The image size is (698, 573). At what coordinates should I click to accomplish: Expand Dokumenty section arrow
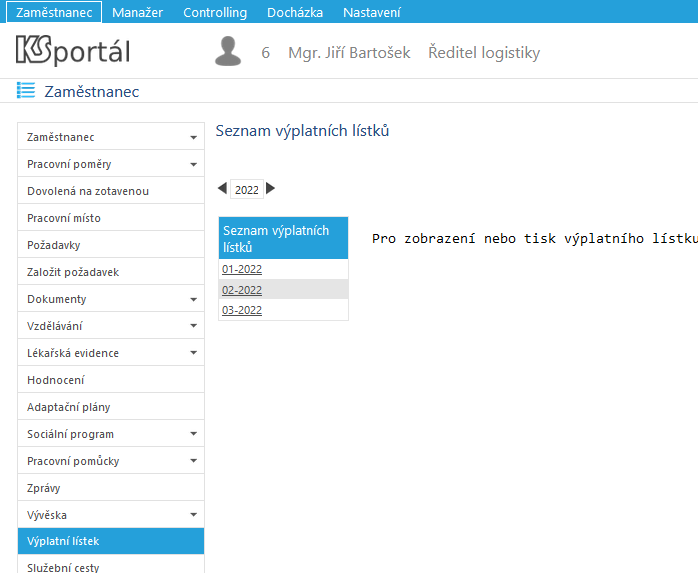click(x=193, y=300)
